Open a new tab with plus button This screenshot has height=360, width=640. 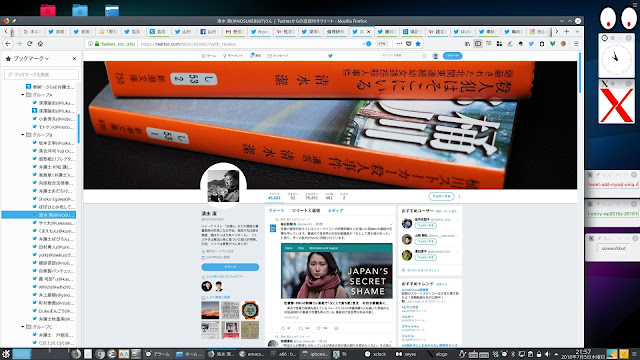pyautogui.click(x=567, y=31)
